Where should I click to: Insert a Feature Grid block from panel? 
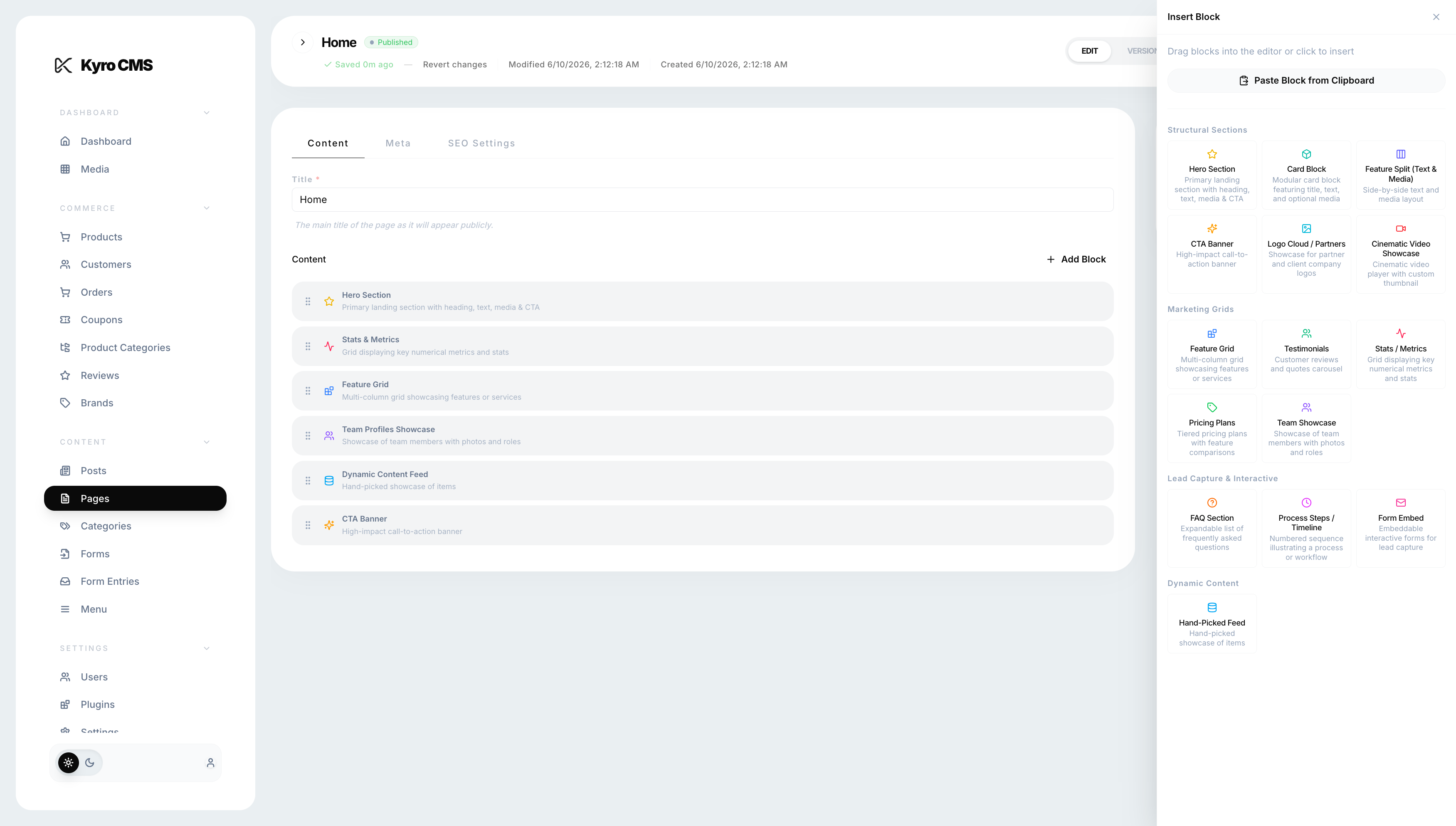tap(1212, 355)
